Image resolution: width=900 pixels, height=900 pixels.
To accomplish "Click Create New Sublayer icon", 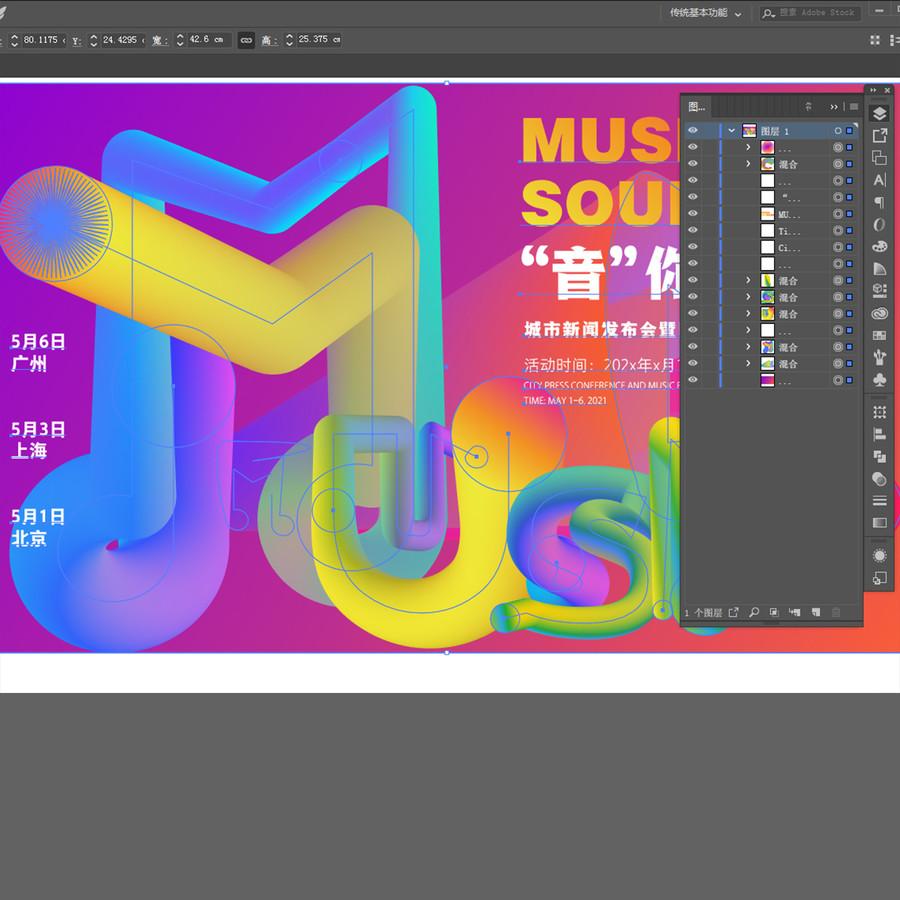I will pos(795,612).
